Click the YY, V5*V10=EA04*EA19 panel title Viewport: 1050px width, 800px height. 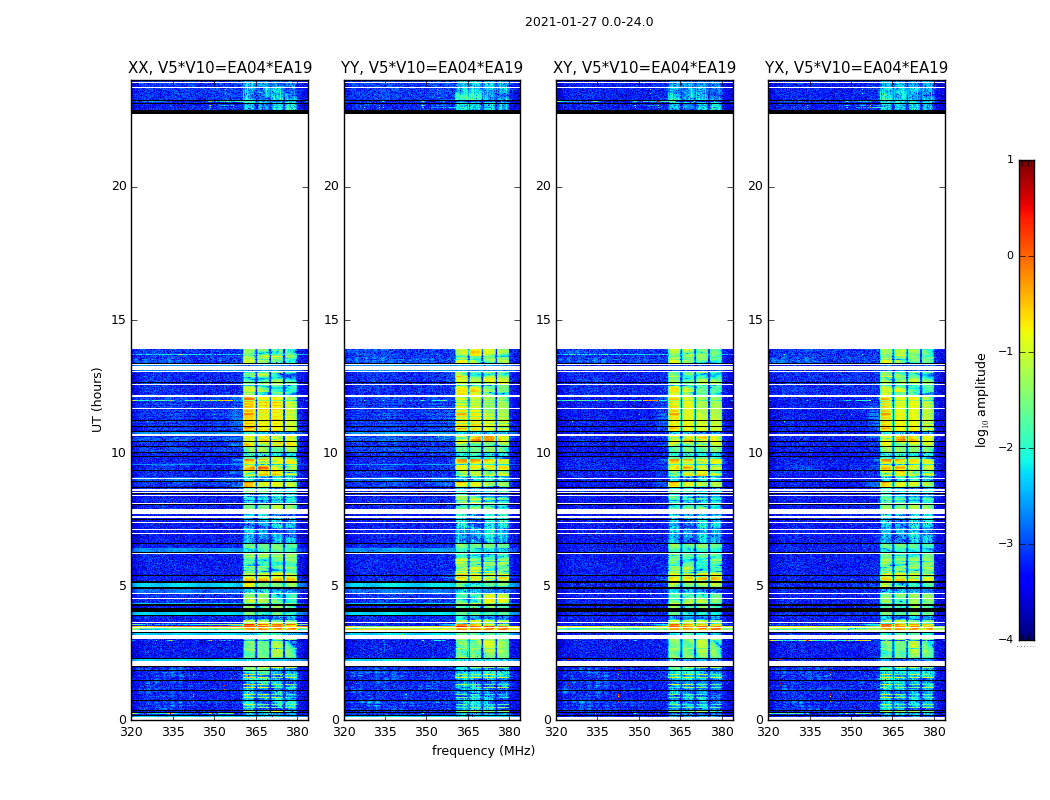tap(432, 68)
